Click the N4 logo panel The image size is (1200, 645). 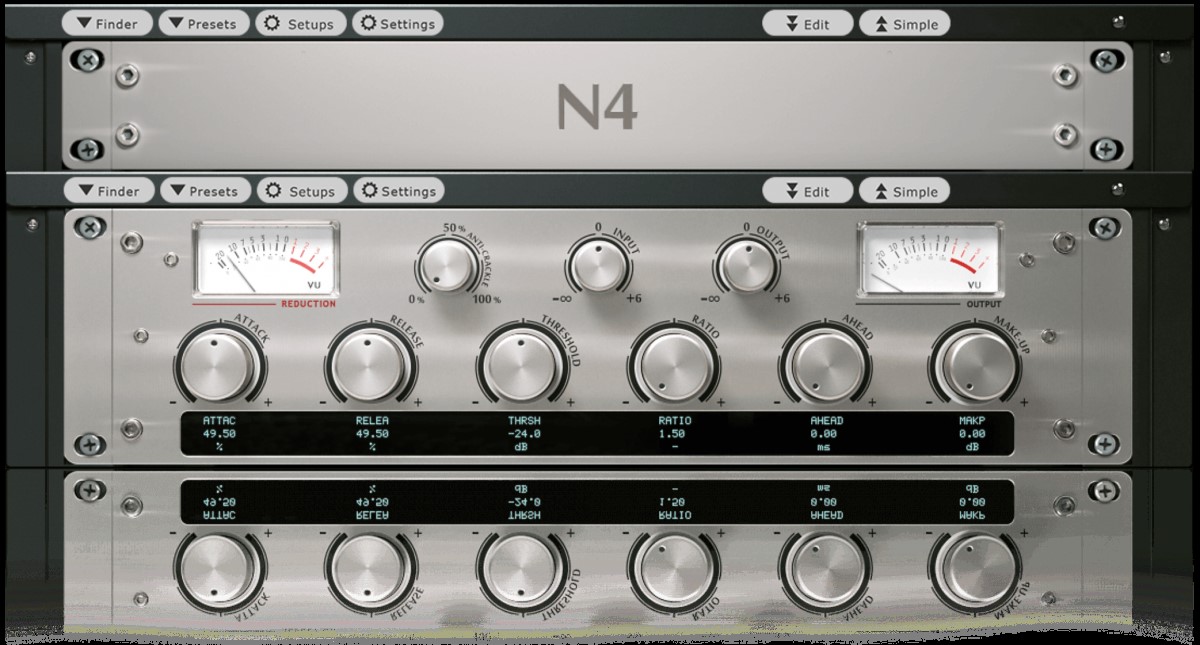(x=597, y=108)
